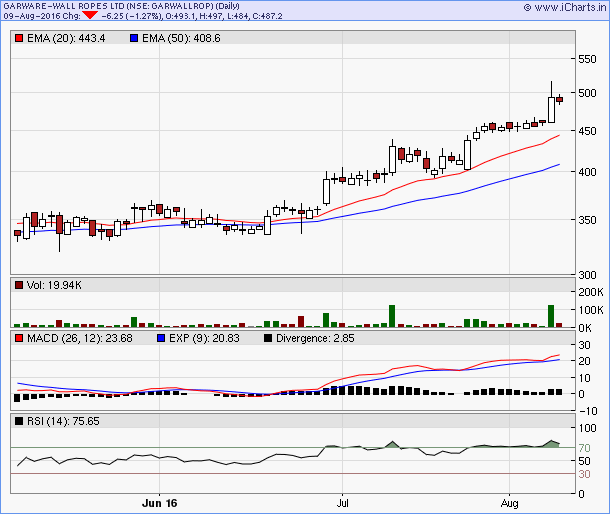Click the blue EMA (50) legend swatch
The image size is (610, 514).
(134, 38)
